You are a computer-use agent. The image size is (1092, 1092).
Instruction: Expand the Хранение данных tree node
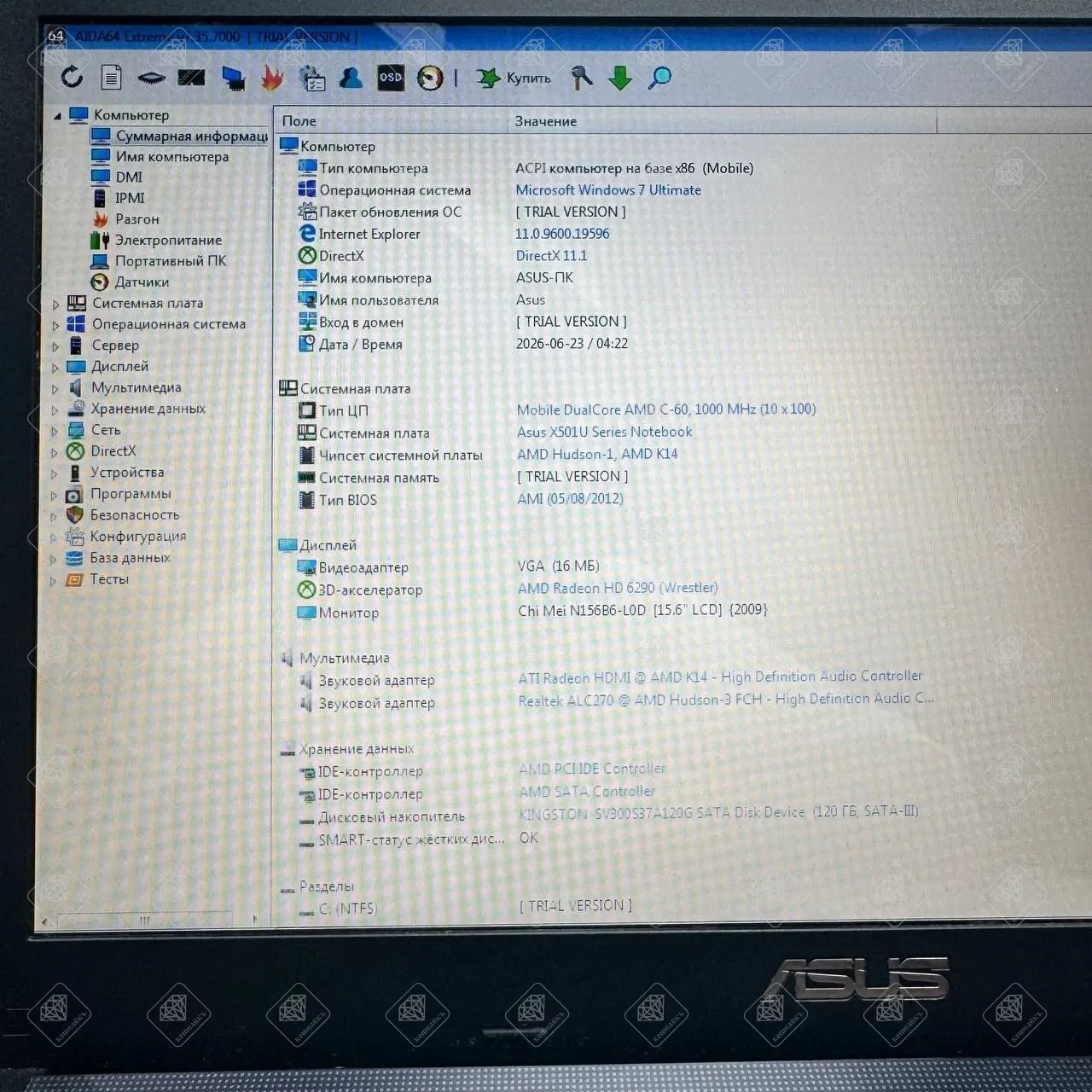pos(55,410)
